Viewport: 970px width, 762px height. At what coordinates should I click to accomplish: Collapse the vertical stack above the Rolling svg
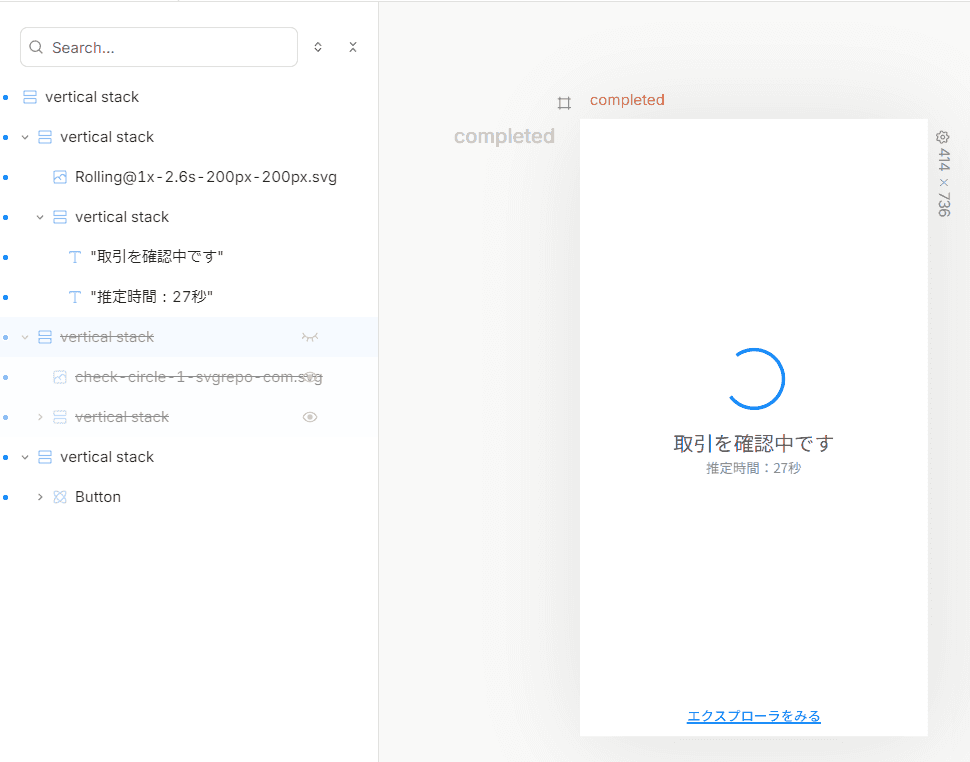[x=25, y=137]
